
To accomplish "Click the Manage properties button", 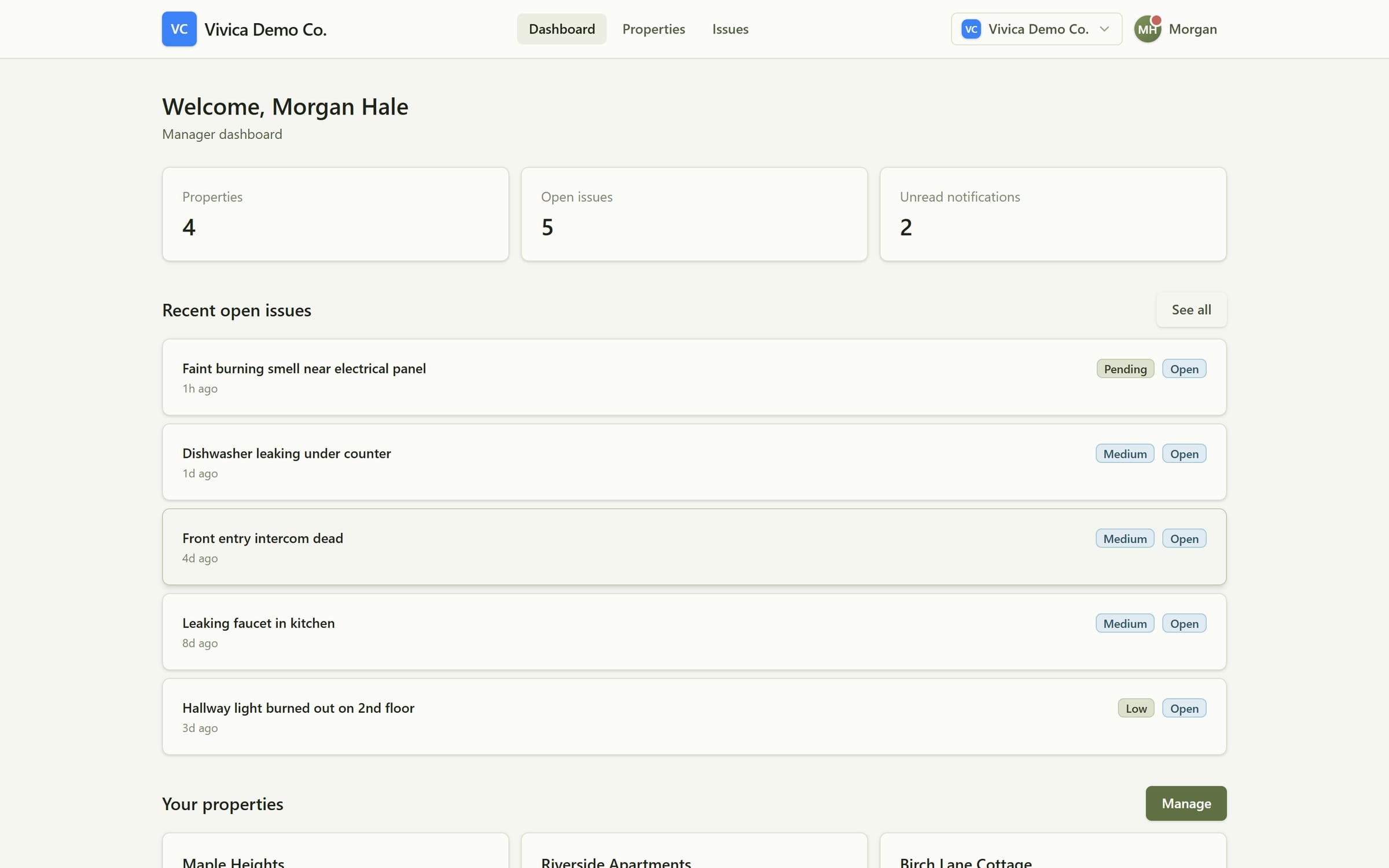I will pyautogui.click(x=1186, y=803).
